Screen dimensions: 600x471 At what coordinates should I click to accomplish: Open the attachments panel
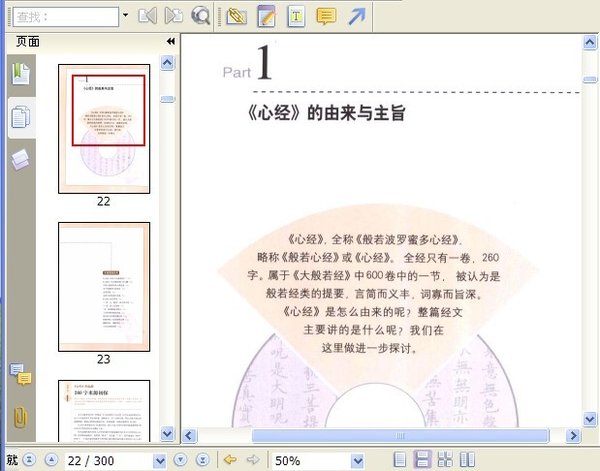tap(20, 417)
